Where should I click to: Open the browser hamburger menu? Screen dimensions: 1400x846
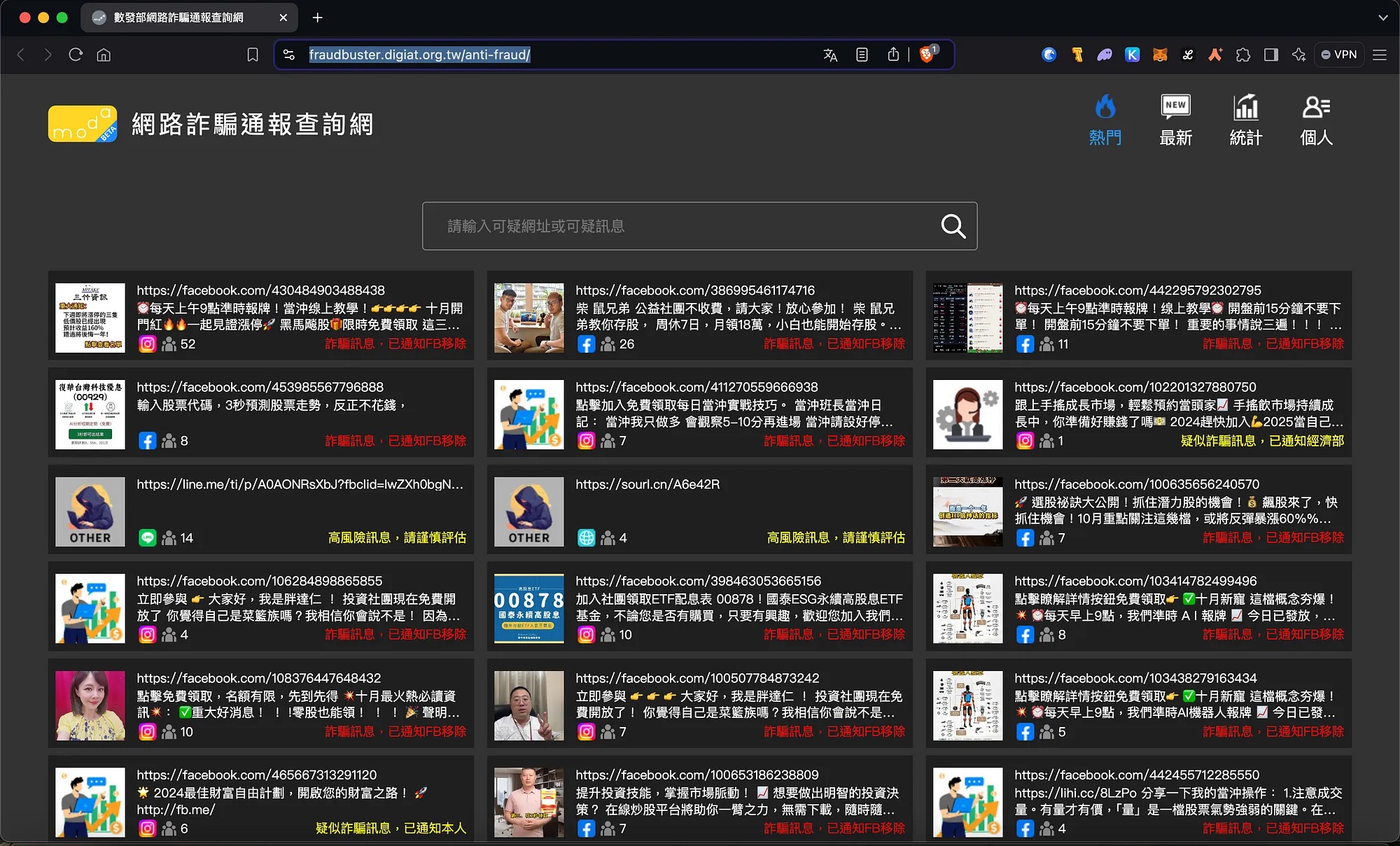click(x=1380, y=55)
